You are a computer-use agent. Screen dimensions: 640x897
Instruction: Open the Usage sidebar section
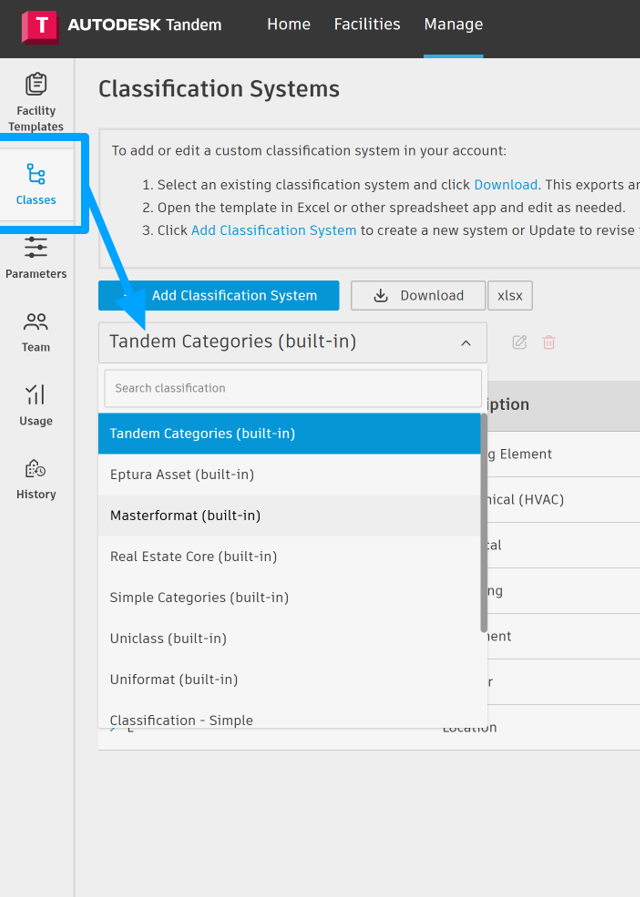coord(36,406)
